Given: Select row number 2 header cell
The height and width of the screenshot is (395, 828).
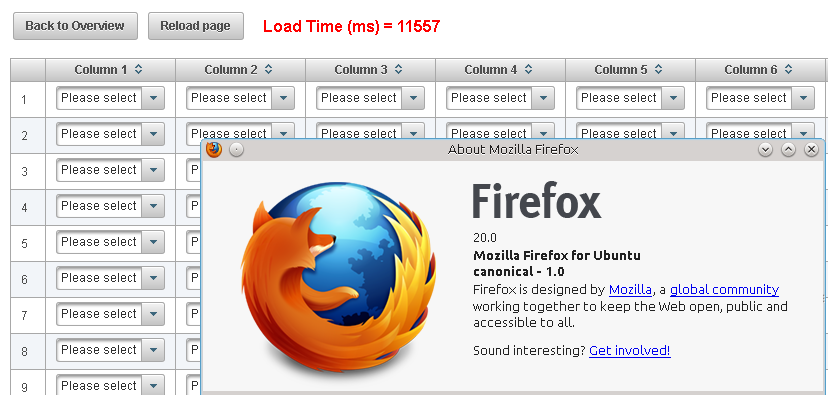Looking at the screenshot, I should click(x=28, y=135).
